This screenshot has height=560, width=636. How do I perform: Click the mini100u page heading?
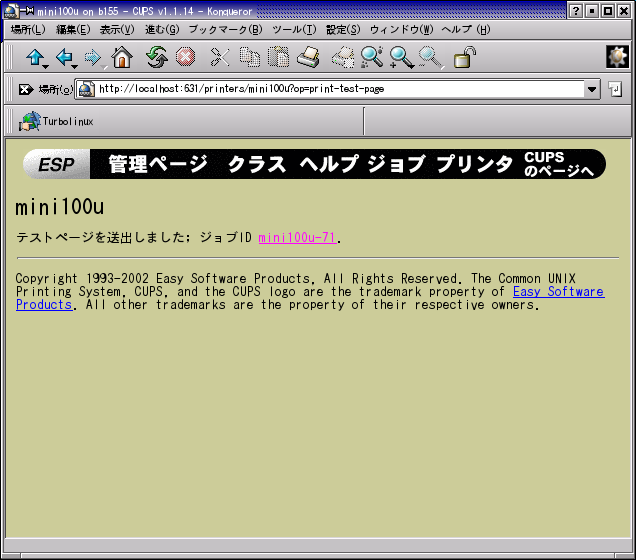coord(60,207)
